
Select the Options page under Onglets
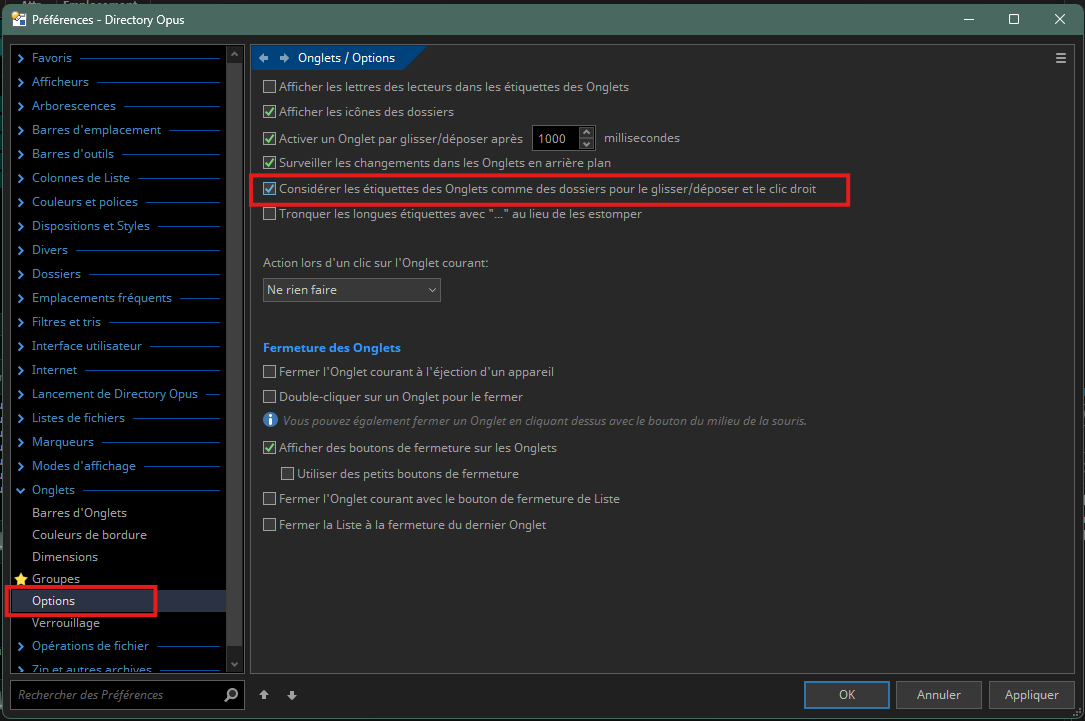coord(53,601)
